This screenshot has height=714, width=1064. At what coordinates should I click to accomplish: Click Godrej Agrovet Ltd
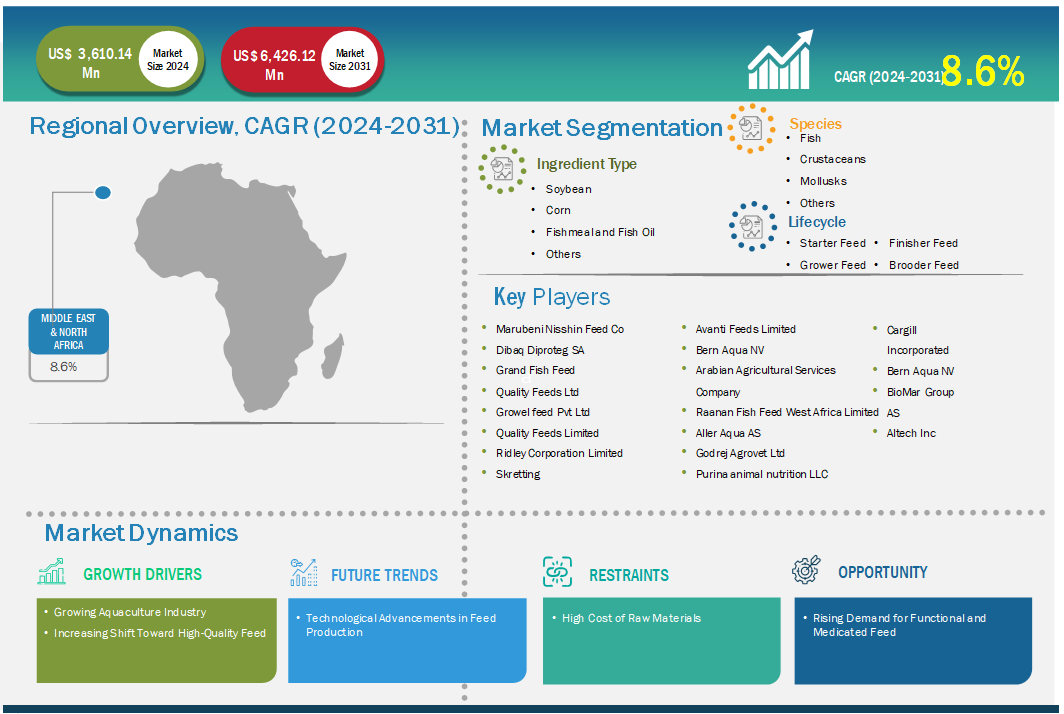[740, 453]
